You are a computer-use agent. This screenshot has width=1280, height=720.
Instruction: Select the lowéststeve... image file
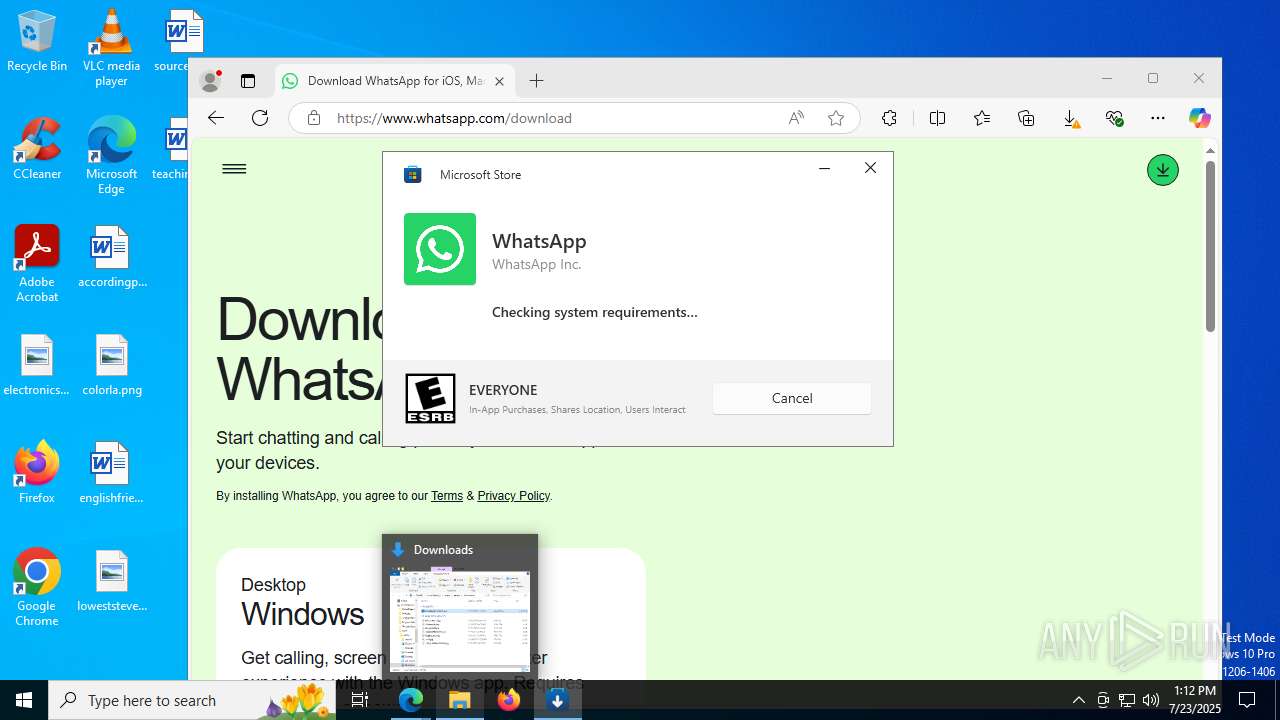coord(111,582)
